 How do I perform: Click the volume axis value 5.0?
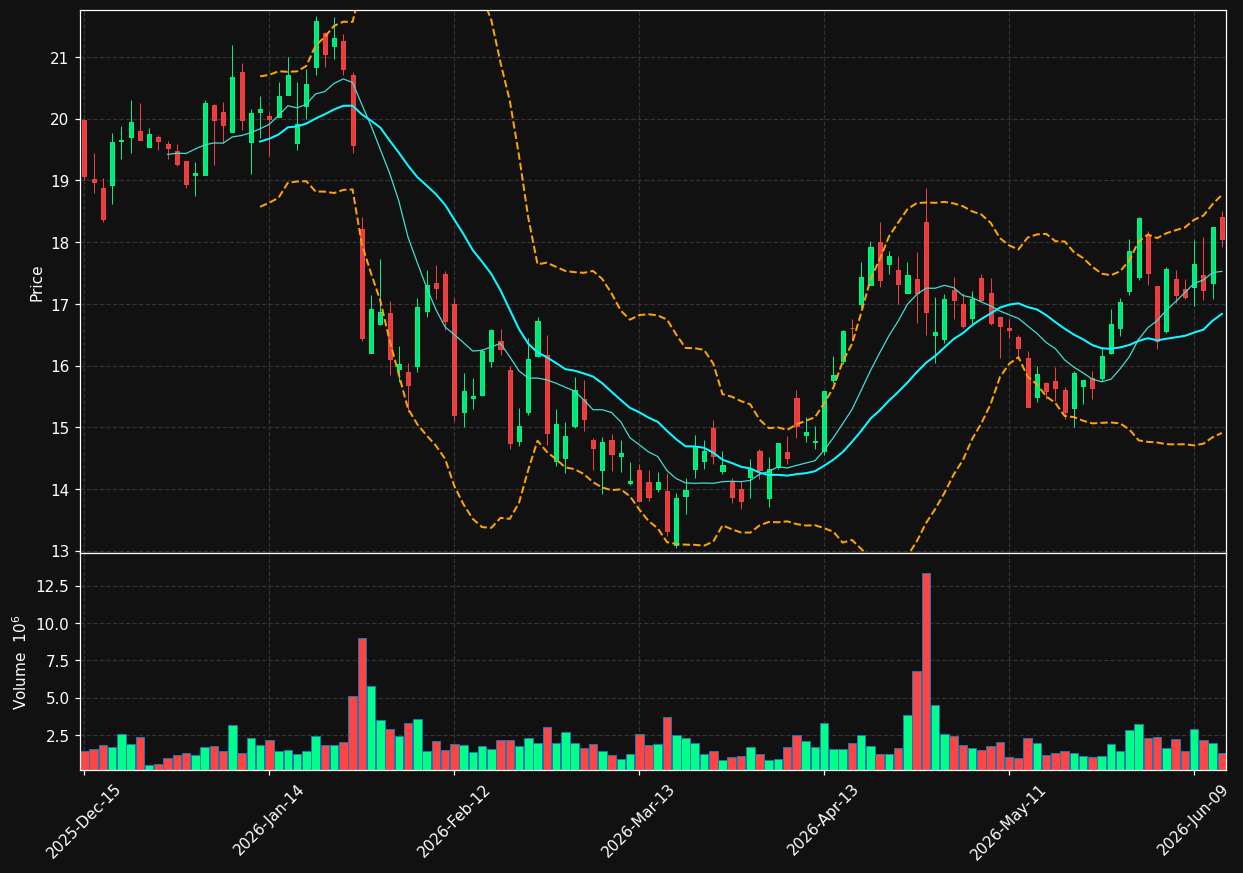coord(58,699)
